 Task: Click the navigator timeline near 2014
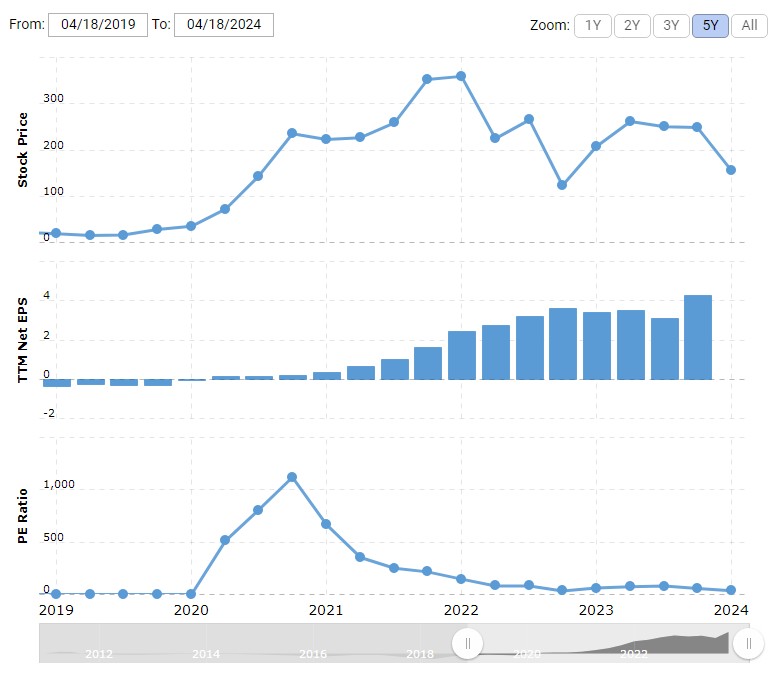(206, 653)
